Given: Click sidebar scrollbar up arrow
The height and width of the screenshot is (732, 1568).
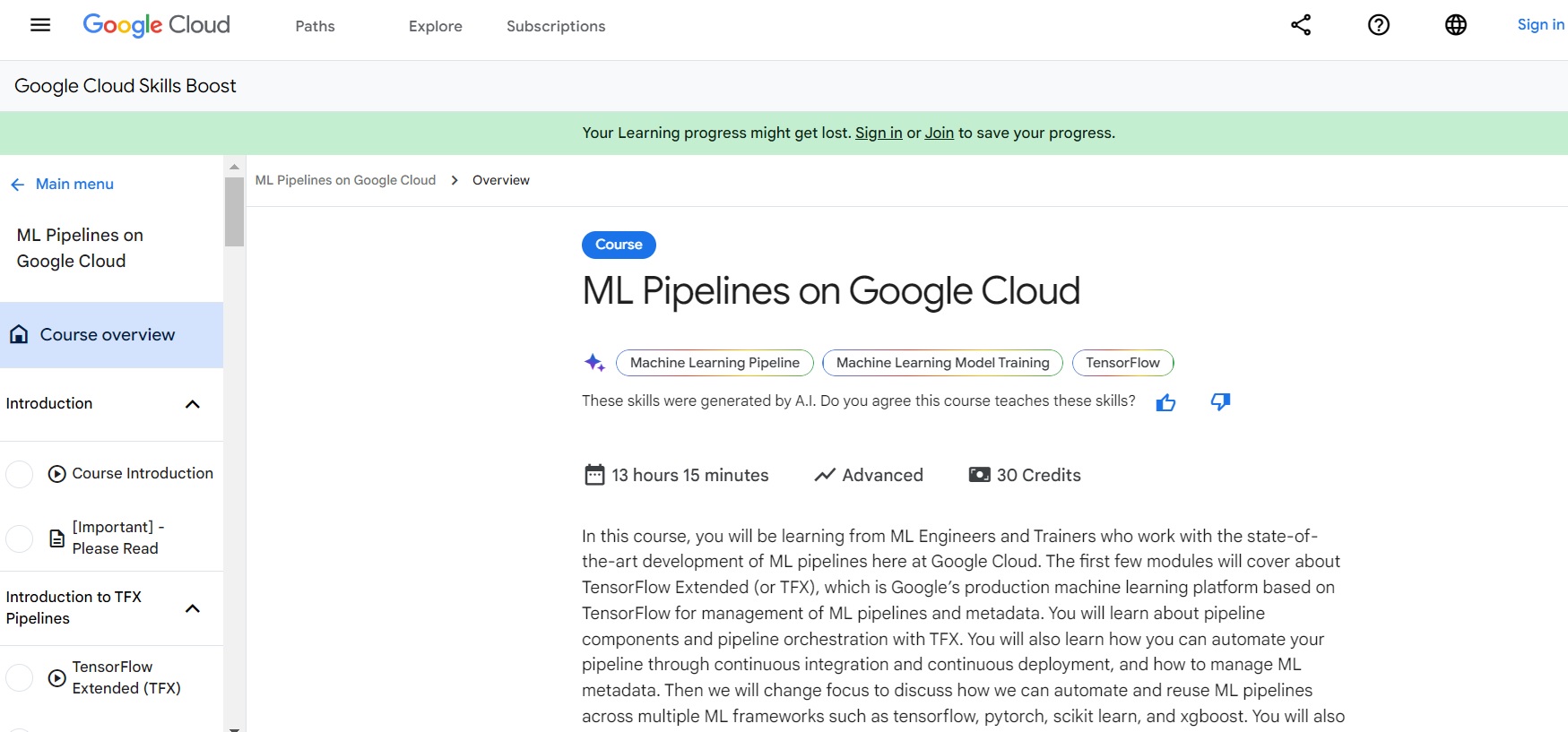Looking at the screenshot, I should tap(234, 167).
